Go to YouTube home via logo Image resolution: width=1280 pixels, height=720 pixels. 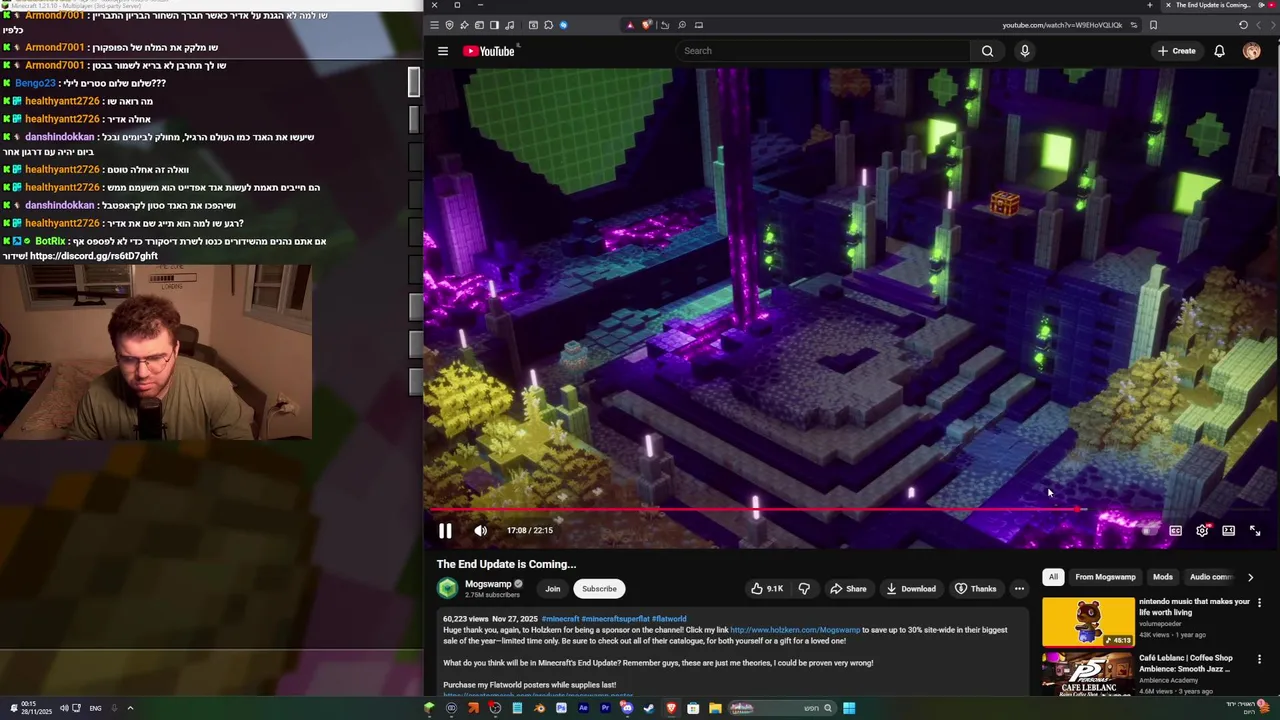[489, 51]
